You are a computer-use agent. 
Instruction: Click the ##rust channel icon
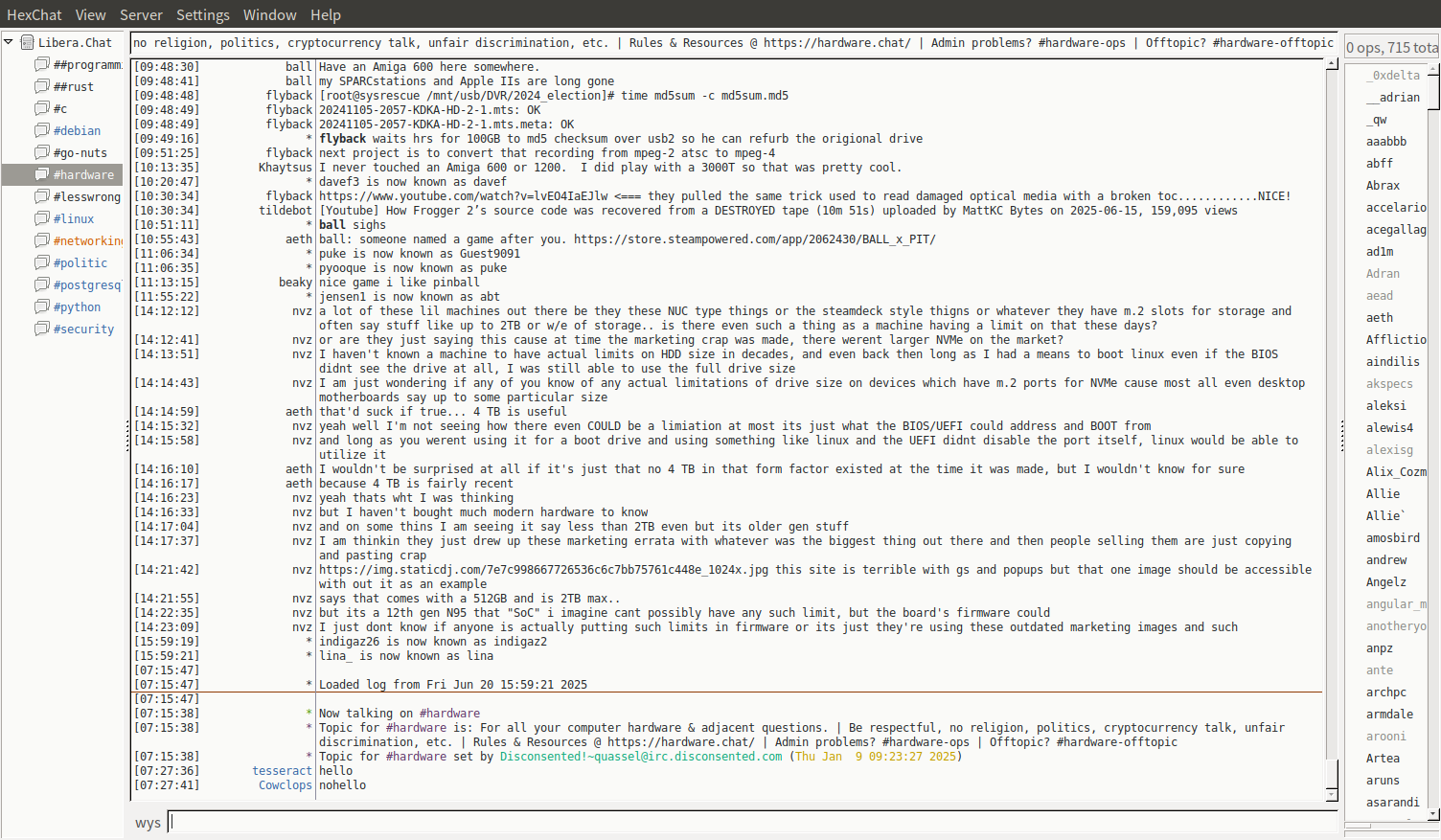pyautogui.click(x=42, y=86)
